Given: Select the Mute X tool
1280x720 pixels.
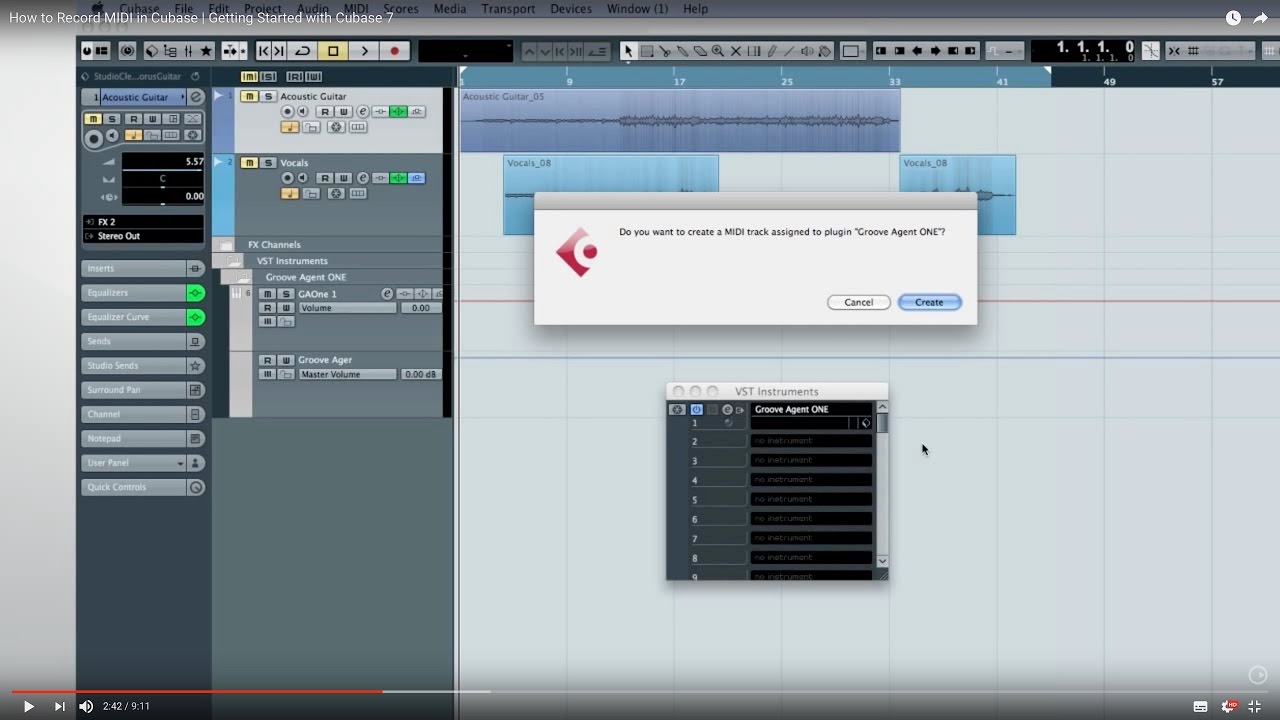Looking at the screenshot, I should click(736, 51).
